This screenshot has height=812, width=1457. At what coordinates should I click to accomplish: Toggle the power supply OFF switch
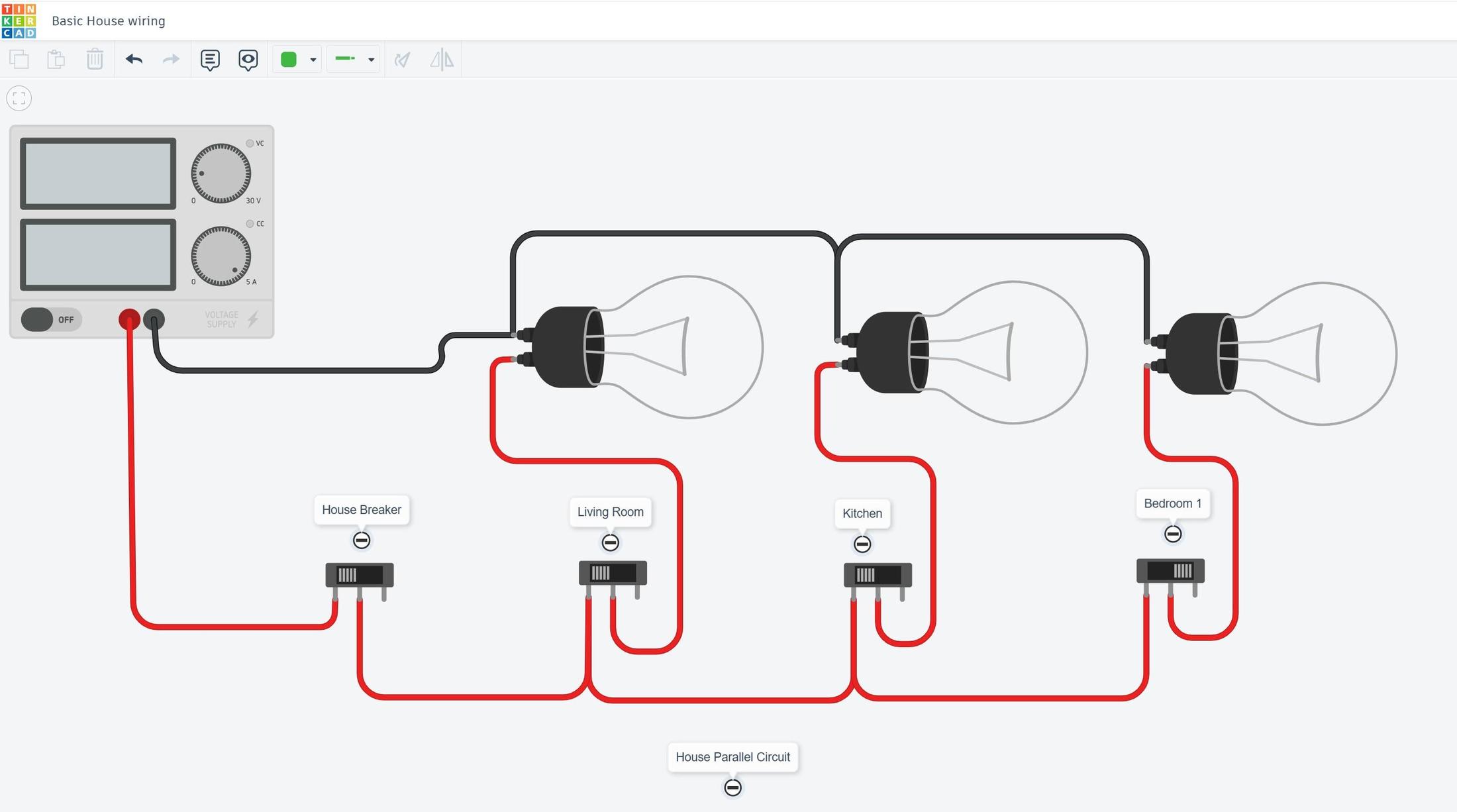[x=51, y=320]
